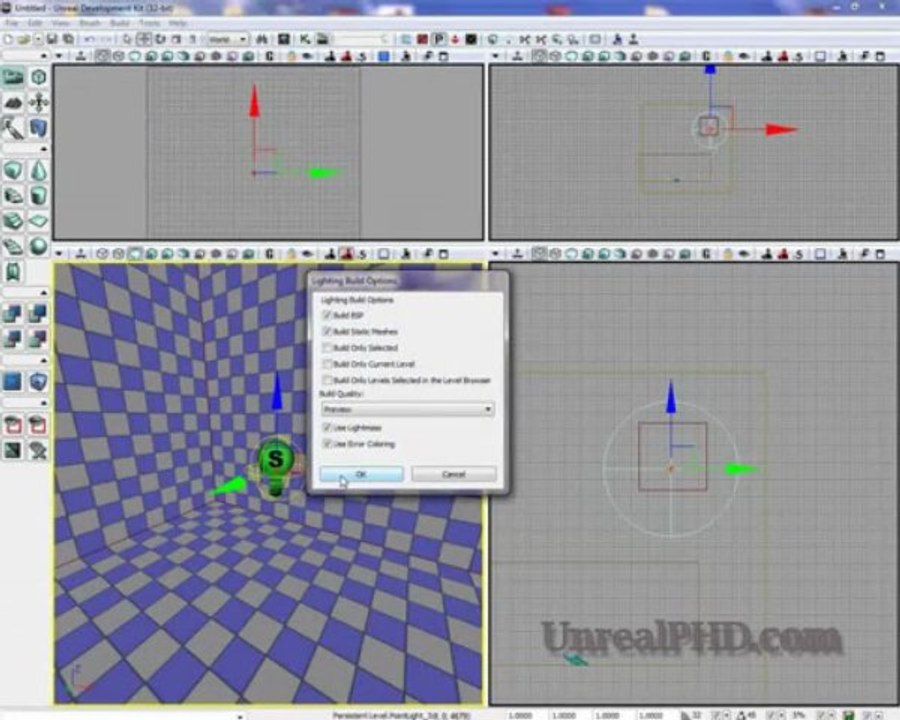The image size is (900, 720).
Task: Click the Add Volume icon
Action: [38, 381]
